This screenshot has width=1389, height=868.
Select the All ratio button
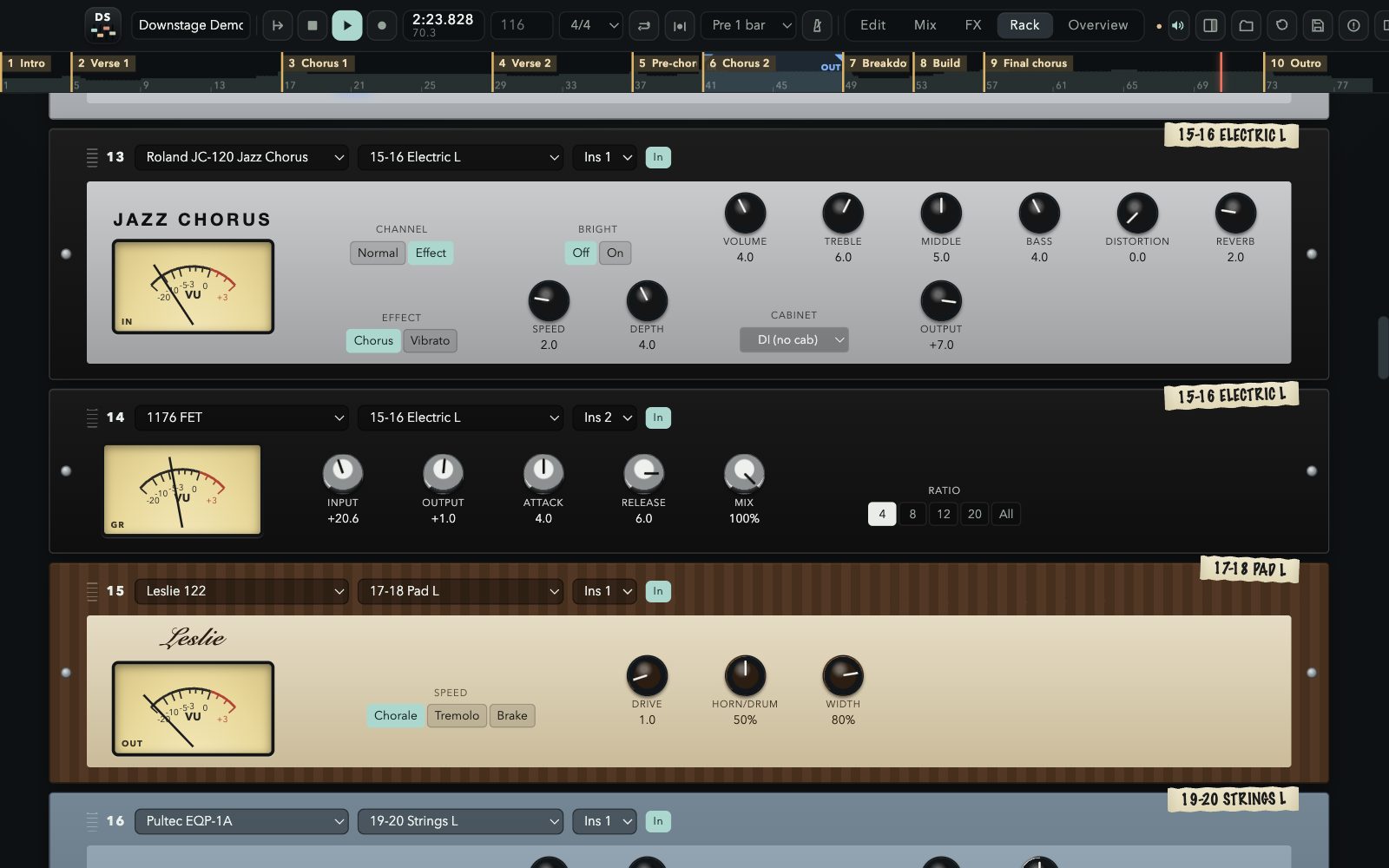tap(1006, 514)
